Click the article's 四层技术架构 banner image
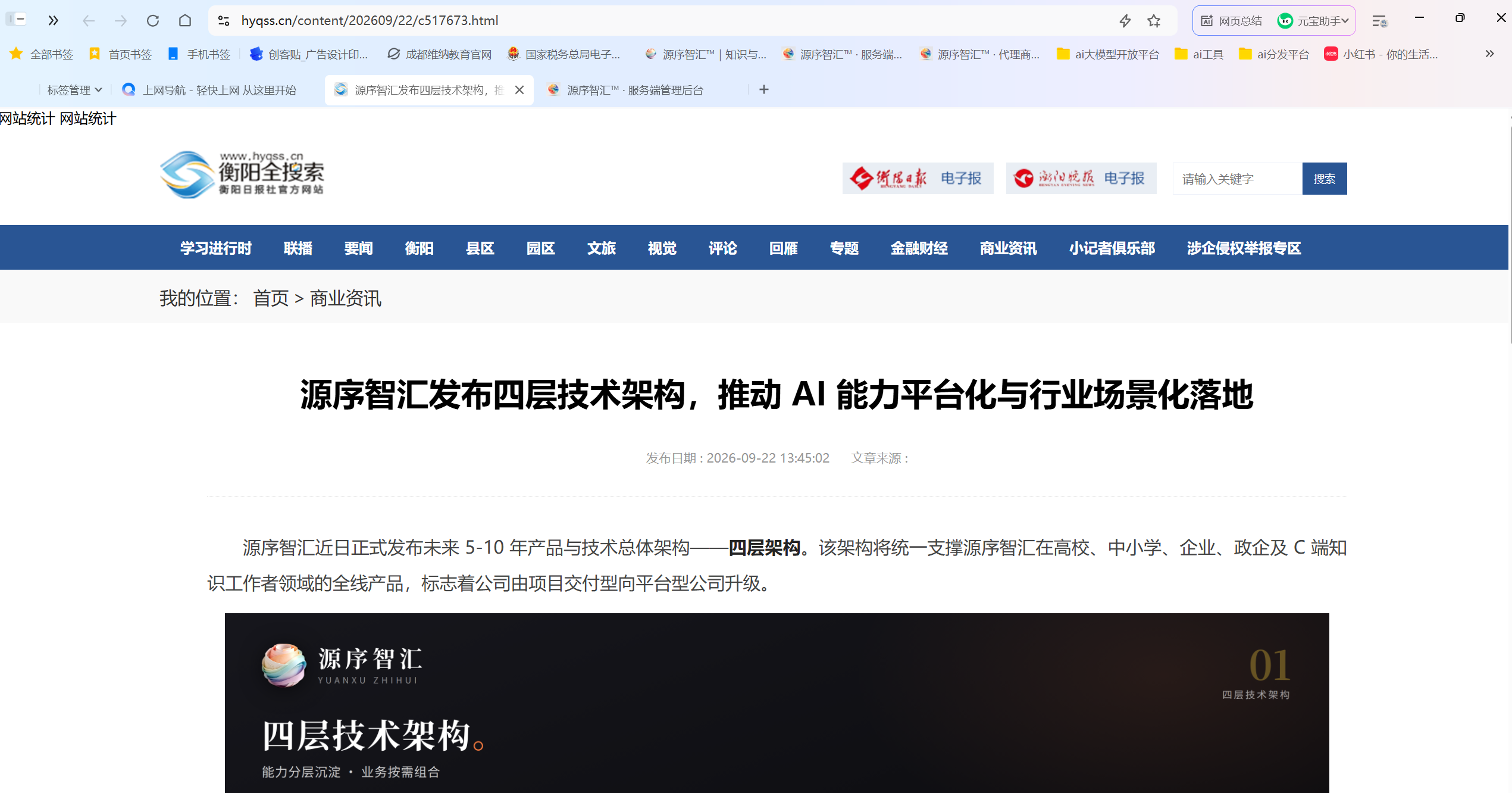 [777, 703]
